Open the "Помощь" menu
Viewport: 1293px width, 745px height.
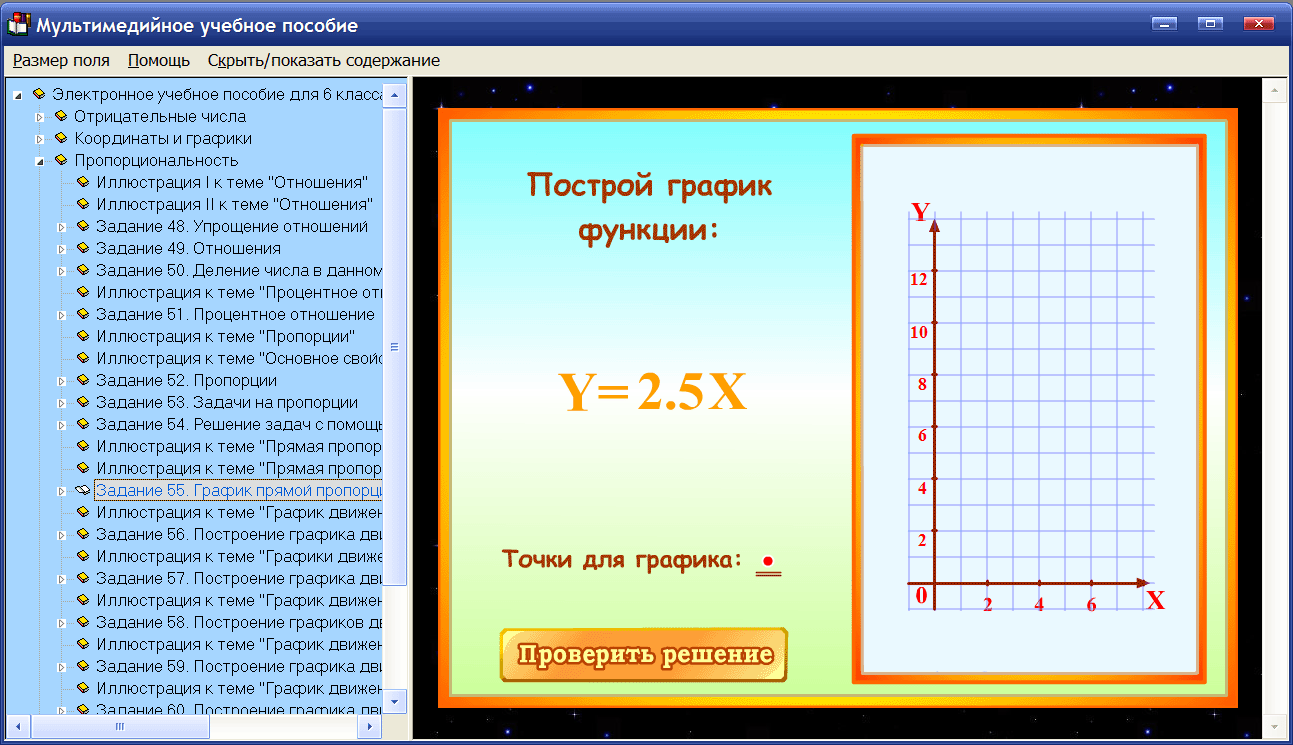pyautogui.click(x=157, y=60)
